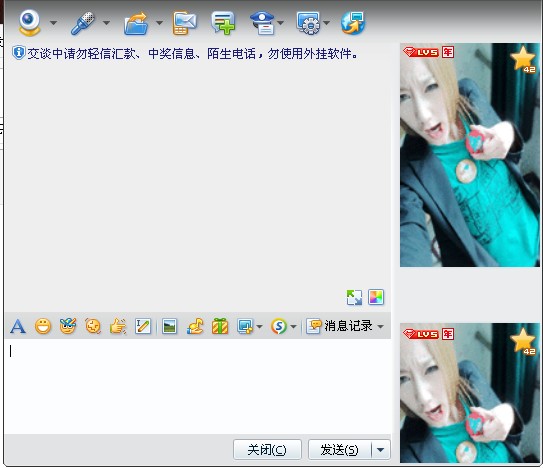
Task: Open handwriting input pencil icon
Action: point(143,326)
